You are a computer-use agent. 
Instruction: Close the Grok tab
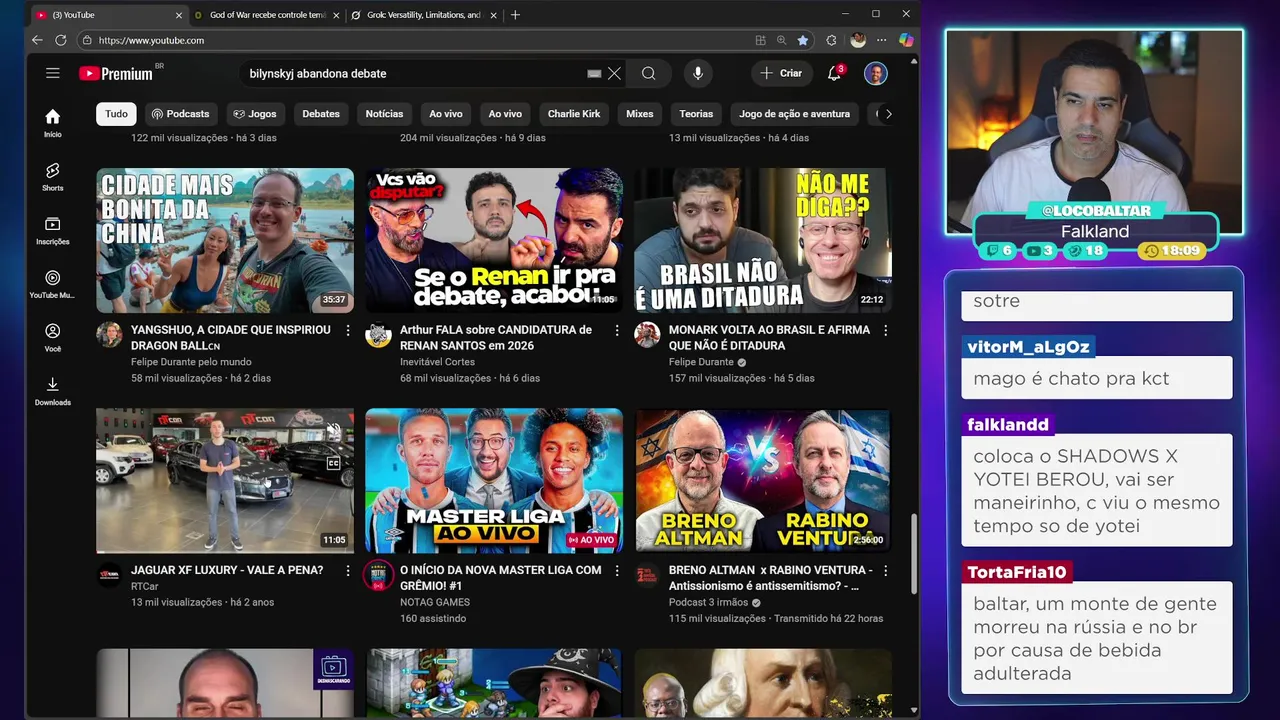(494, 15)
